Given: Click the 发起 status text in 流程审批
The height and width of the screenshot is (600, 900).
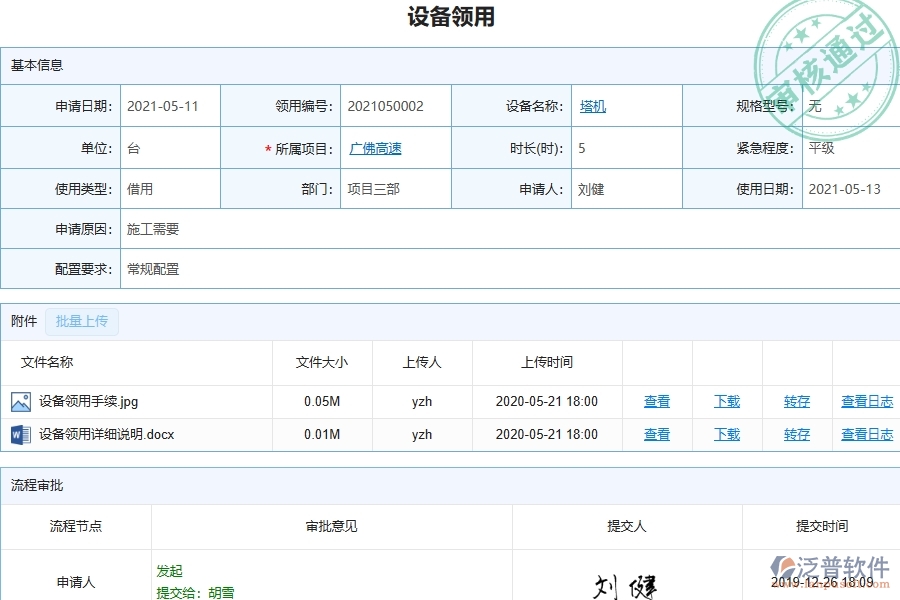Looking at the screenshot, I should point(170,571).
